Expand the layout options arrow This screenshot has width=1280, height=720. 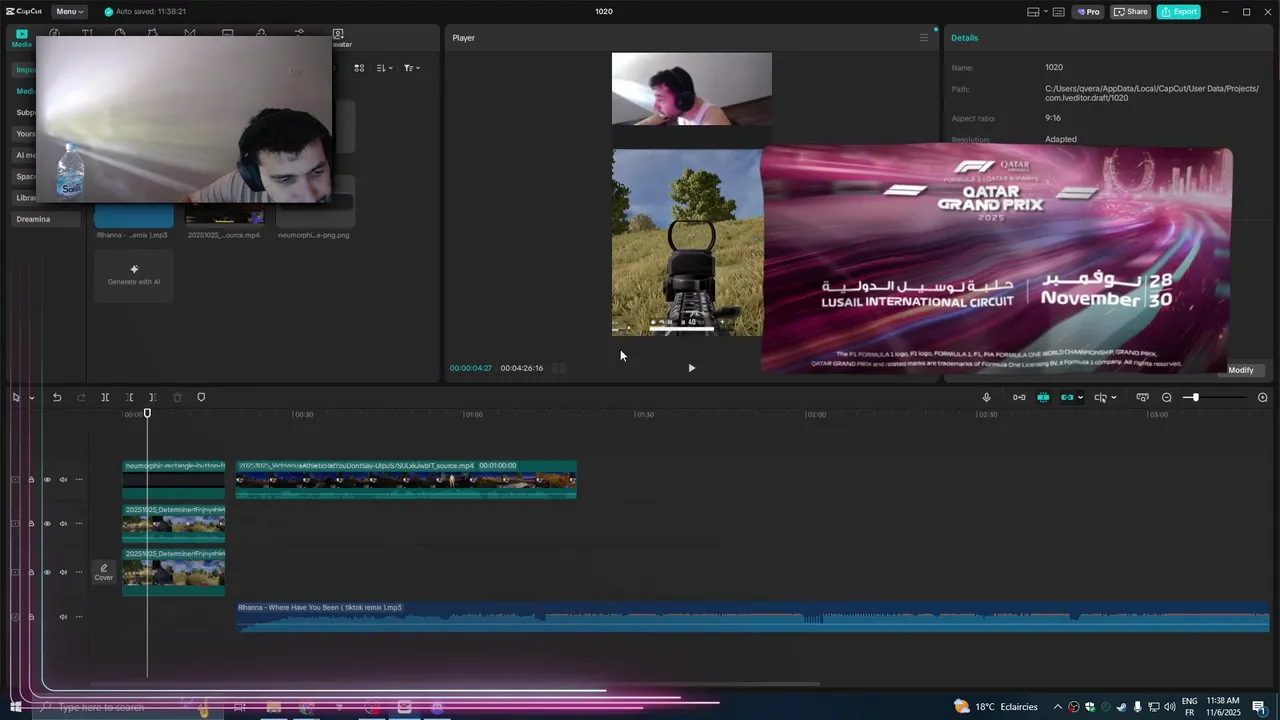click(x=1046, y=12)
